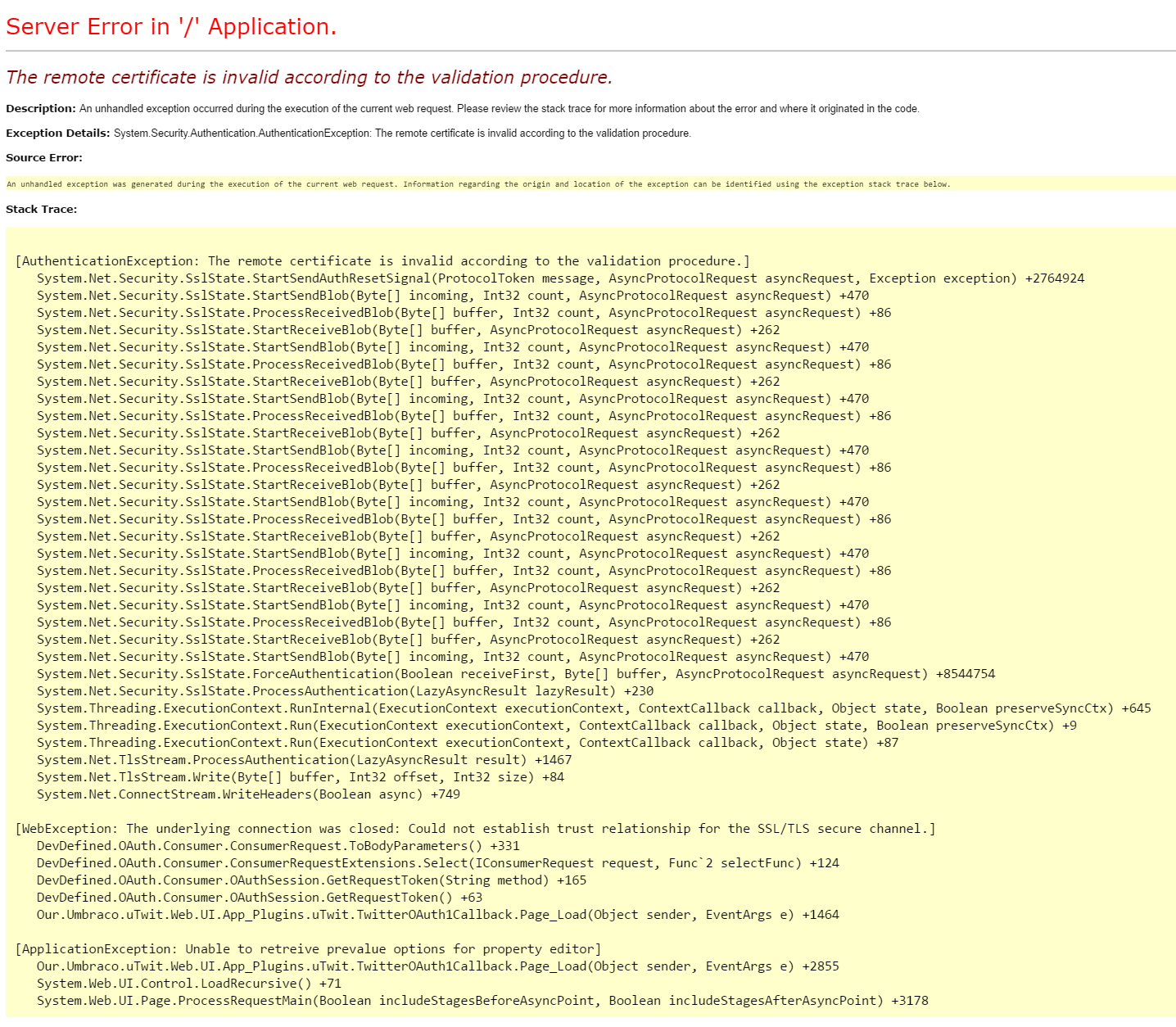Click the [ApplicationException] prevalue options line
Viewport: 1176px width, 1027px height.
point(309,949)
